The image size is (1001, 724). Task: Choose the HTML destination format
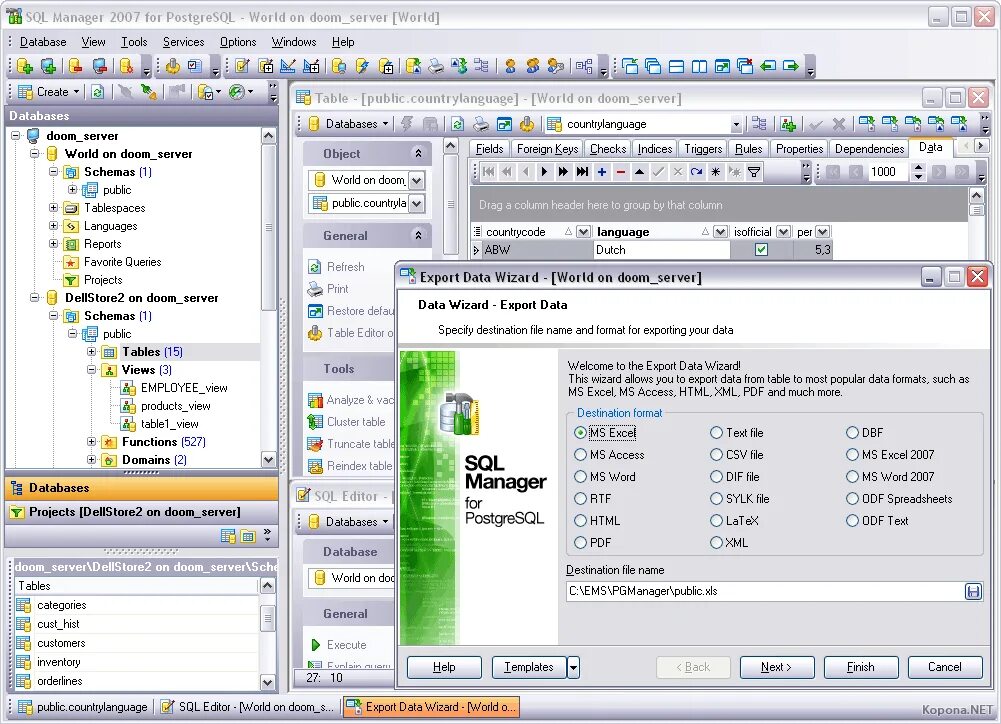pos(597,520)
